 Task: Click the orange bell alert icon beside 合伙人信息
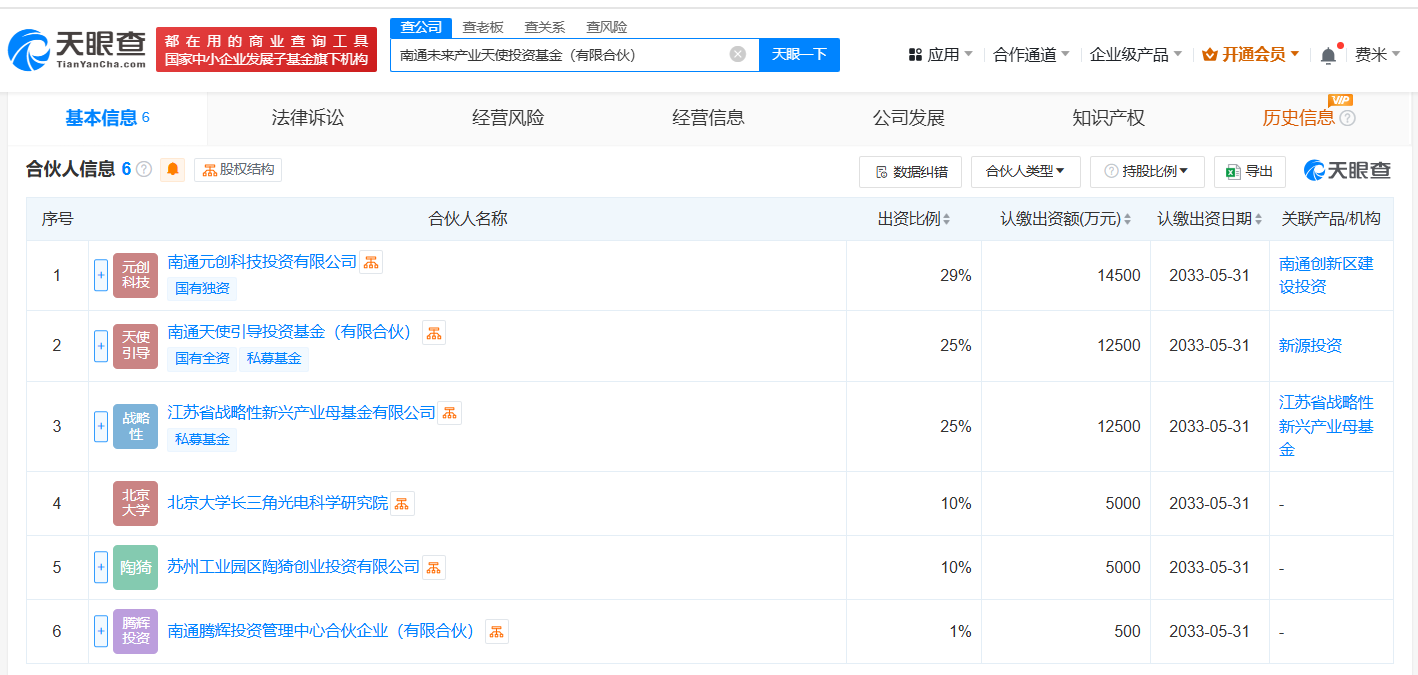pos(172,170)
